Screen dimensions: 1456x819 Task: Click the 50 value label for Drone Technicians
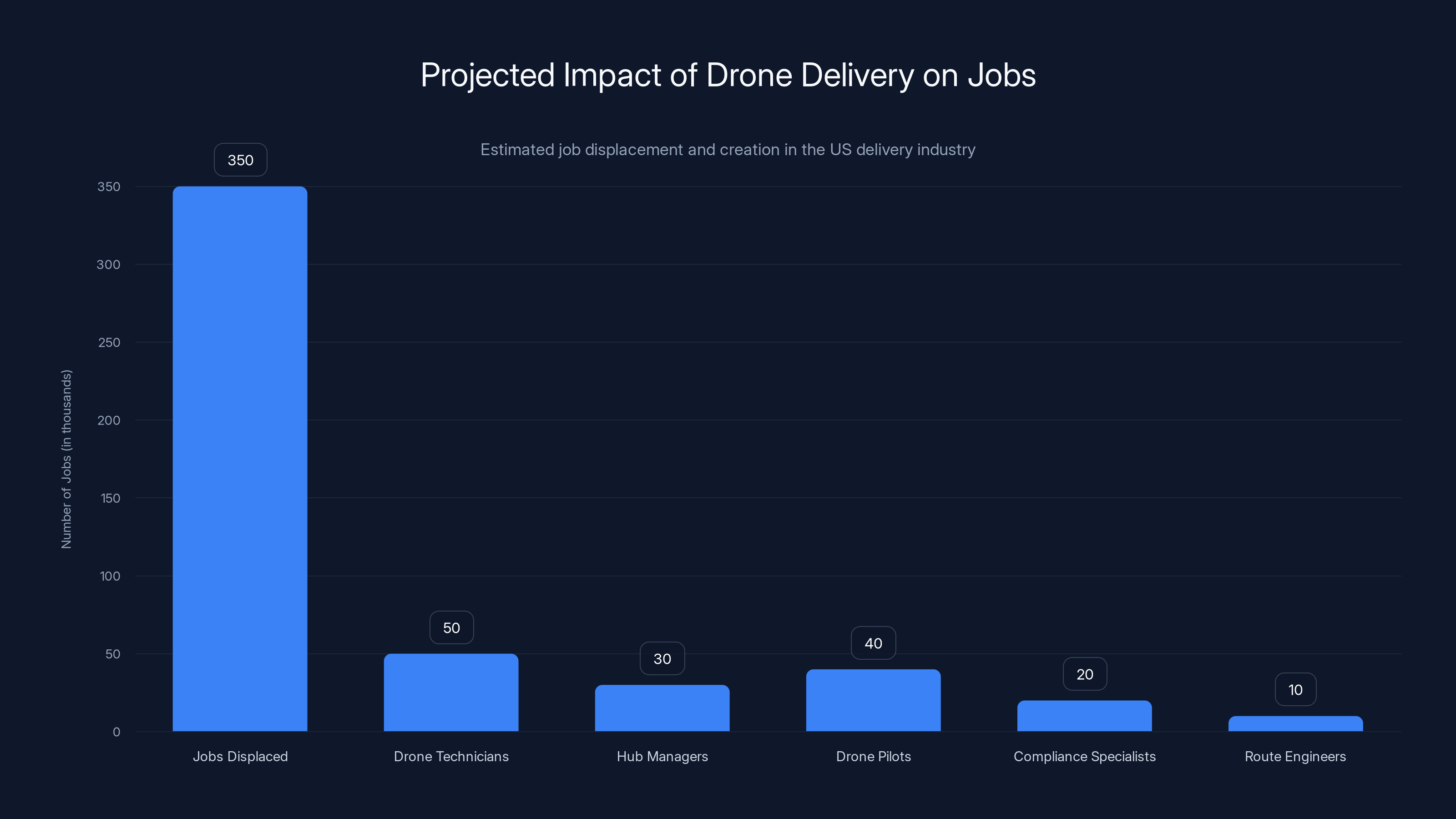click(451, 627)
